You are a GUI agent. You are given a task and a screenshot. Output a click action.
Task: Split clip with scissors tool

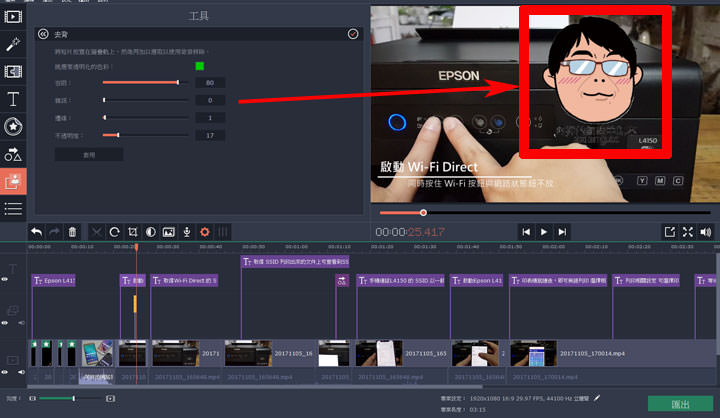96,232
